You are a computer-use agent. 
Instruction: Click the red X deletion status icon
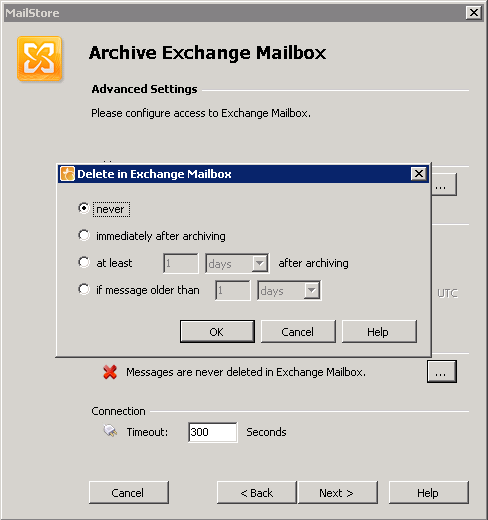(110, 372)
